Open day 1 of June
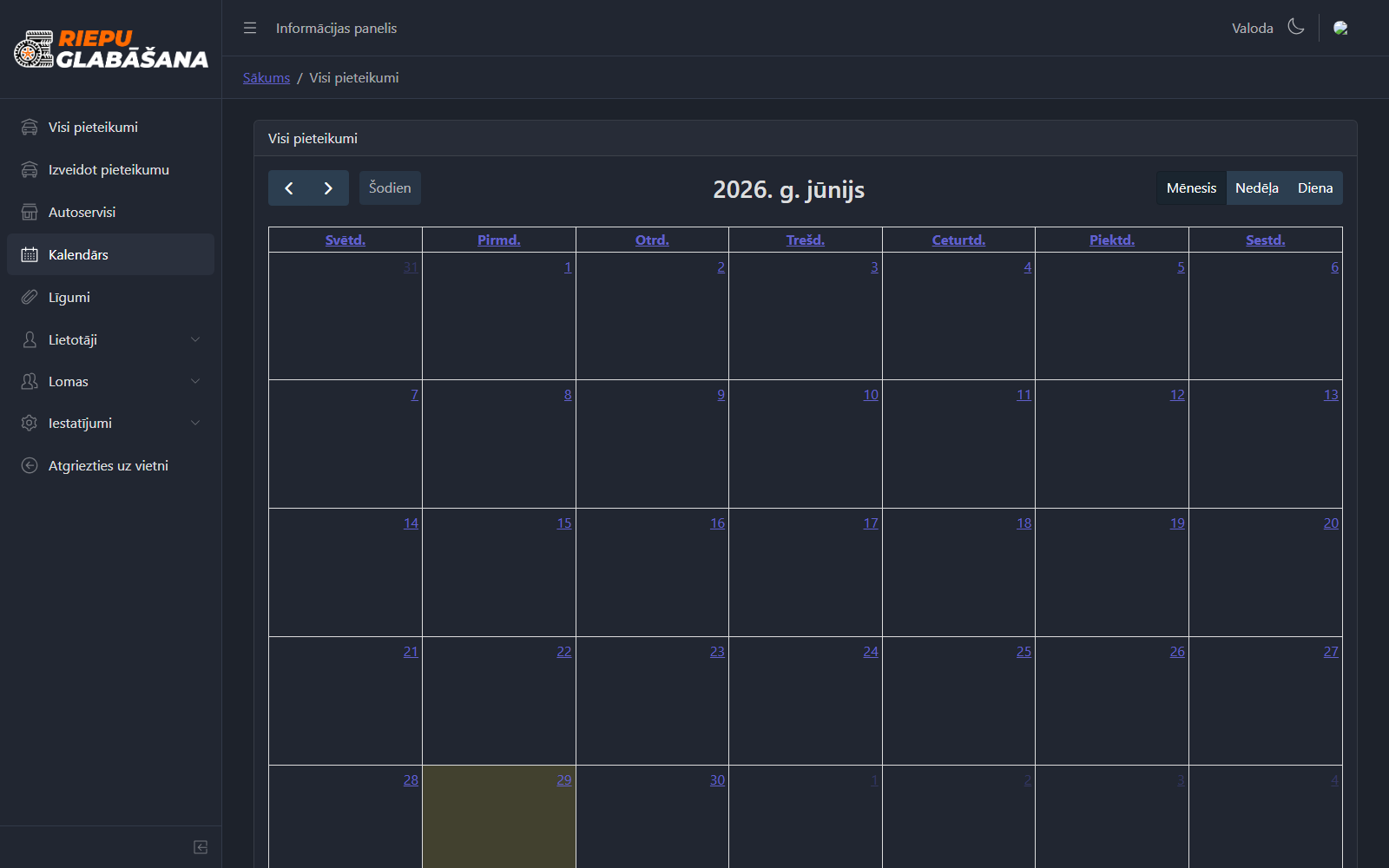The image size is (1389, 868). tap(568, 267)
